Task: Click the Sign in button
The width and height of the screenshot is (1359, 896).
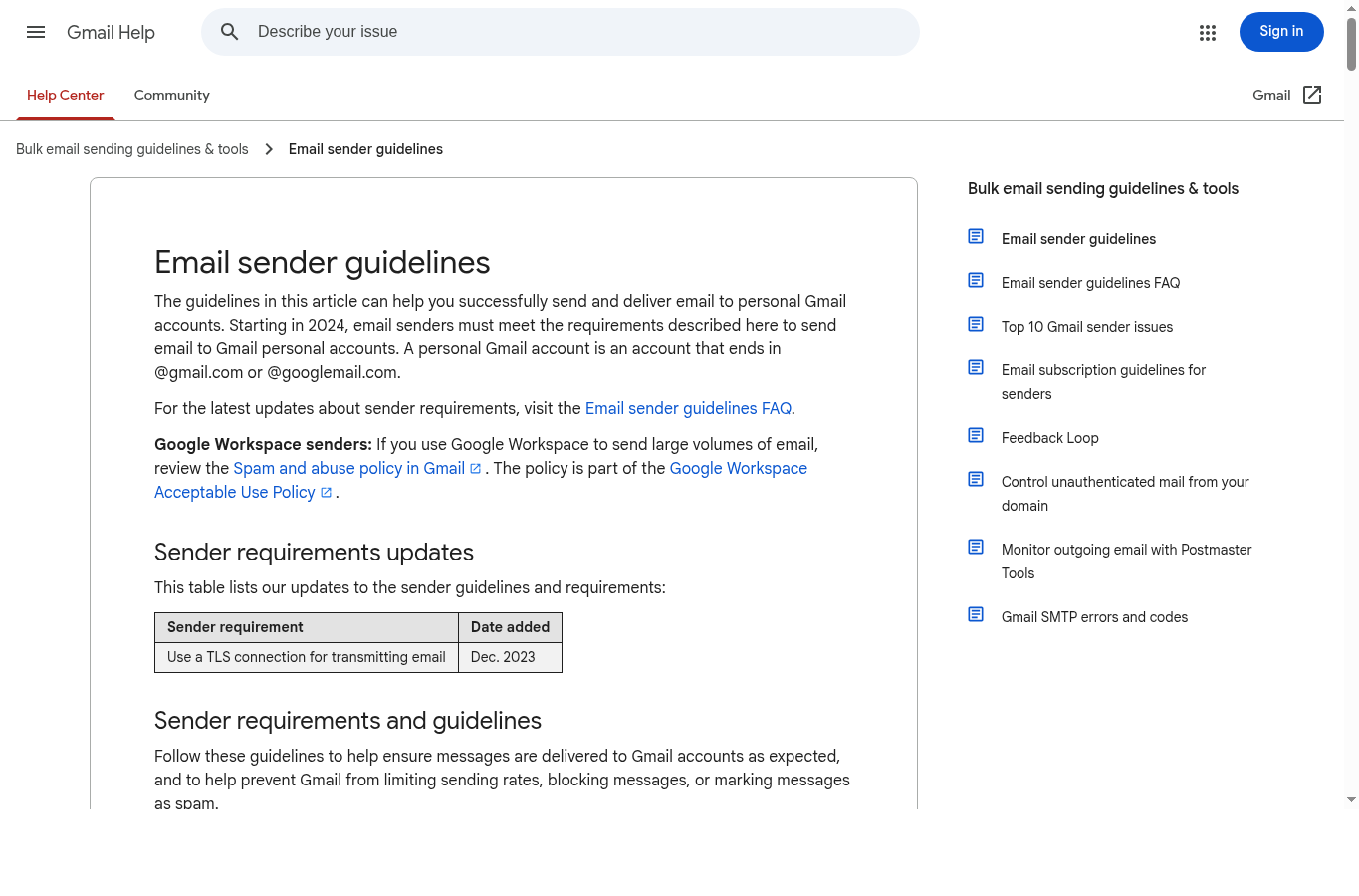Action: [x=1281, y=32]
